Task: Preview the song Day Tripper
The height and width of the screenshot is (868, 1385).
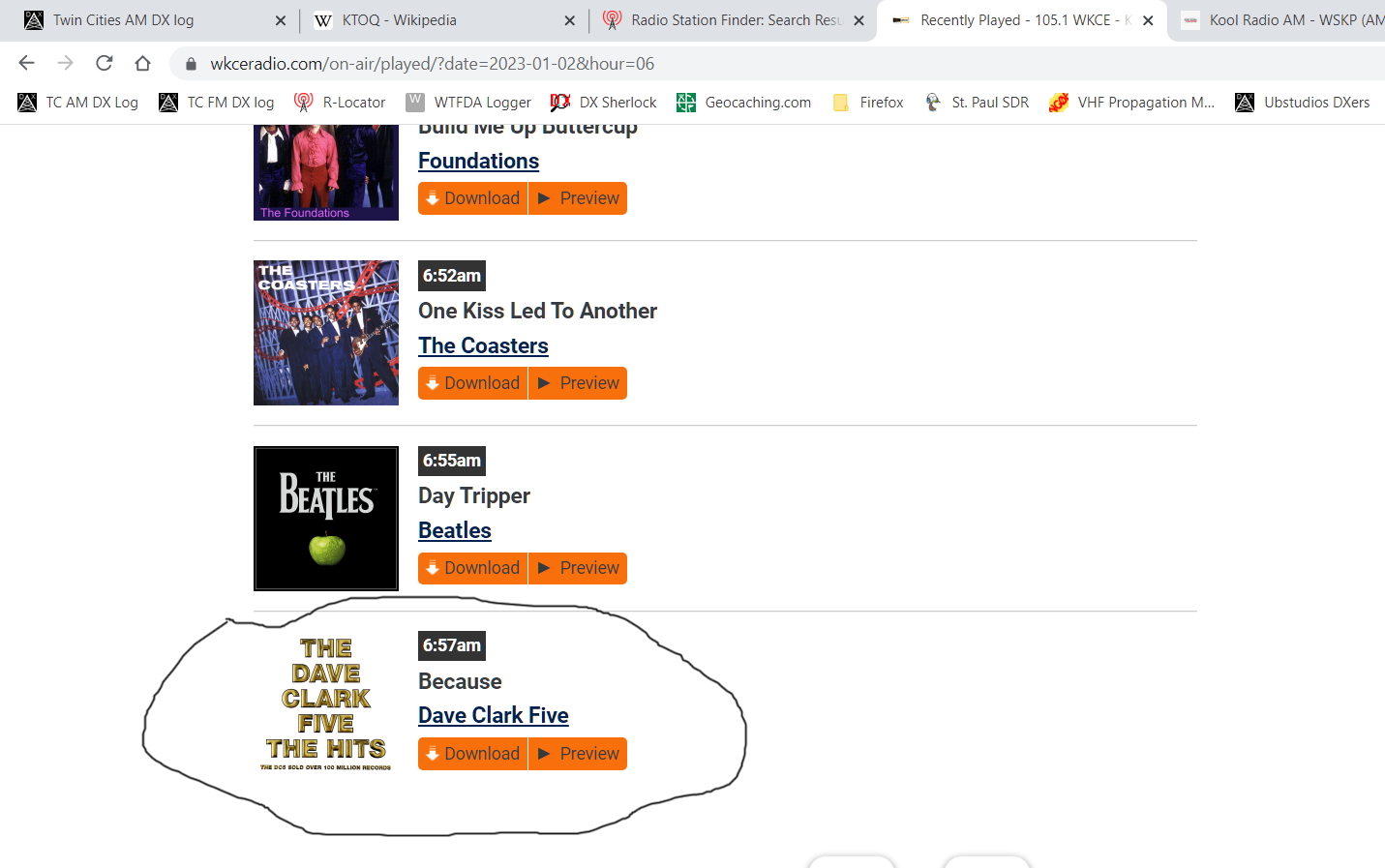Action: click(x=578, y=568)
